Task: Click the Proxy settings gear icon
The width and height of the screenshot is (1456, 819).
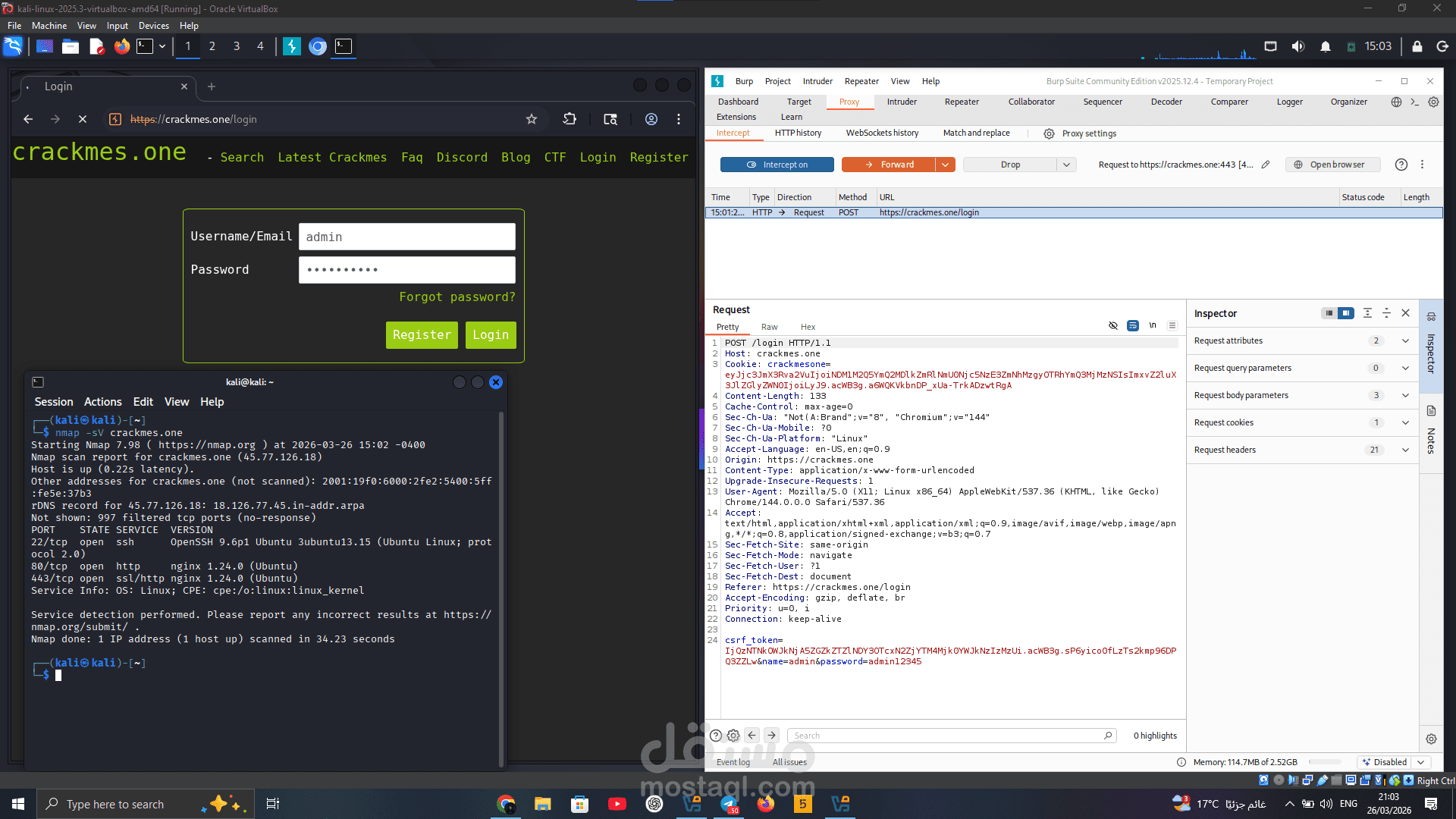Action: [x=1049, y=133]
